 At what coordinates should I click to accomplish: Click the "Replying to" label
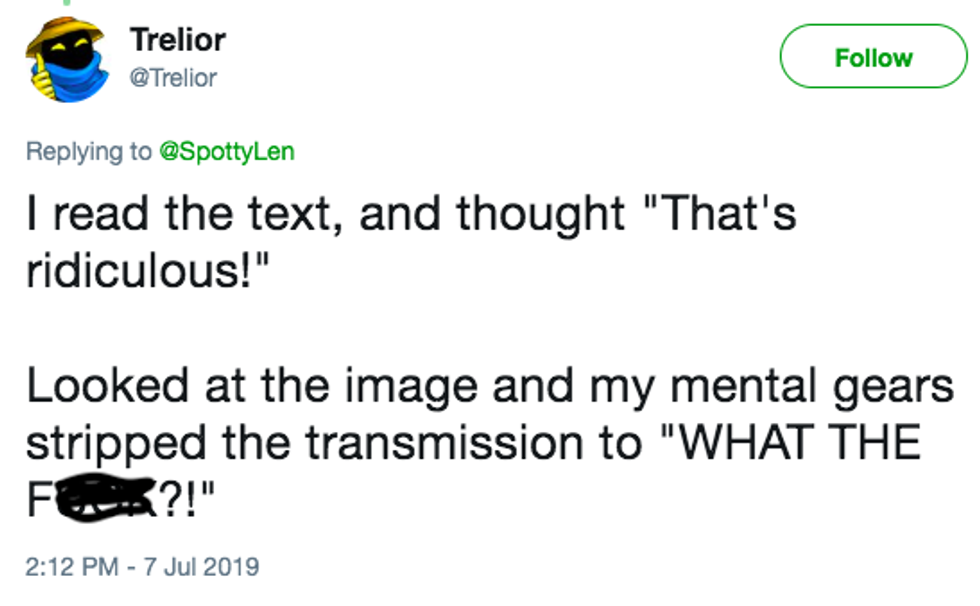[x=89, y=151]
